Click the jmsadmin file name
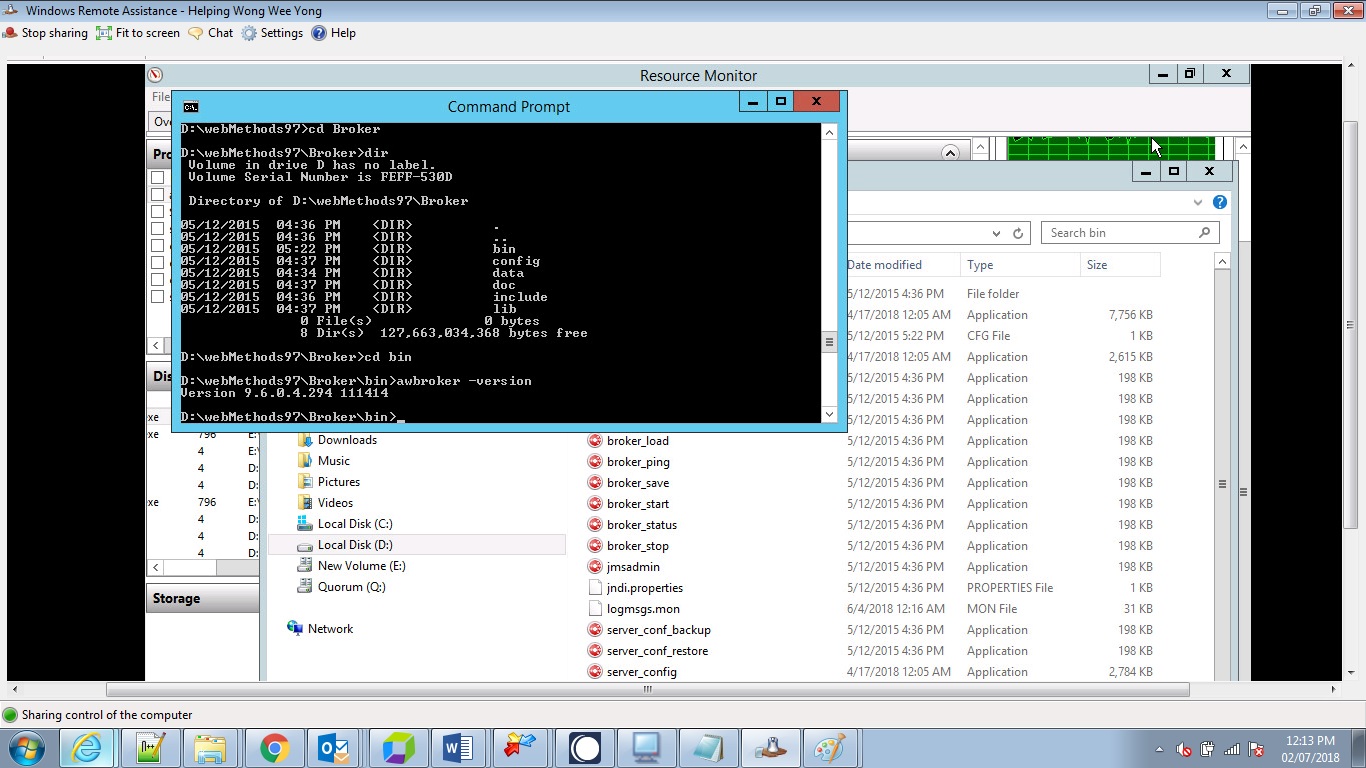 coord(633,567)
